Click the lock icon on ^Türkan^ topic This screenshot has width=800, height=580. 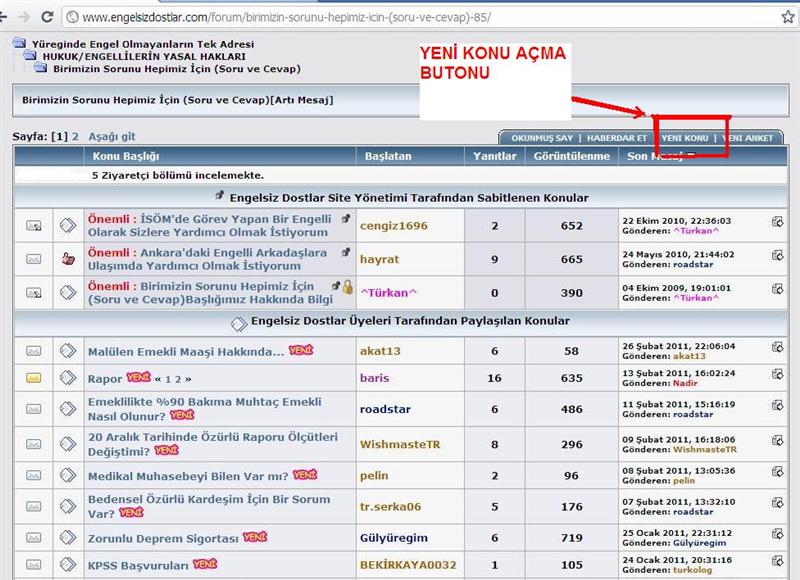[348, 286]
